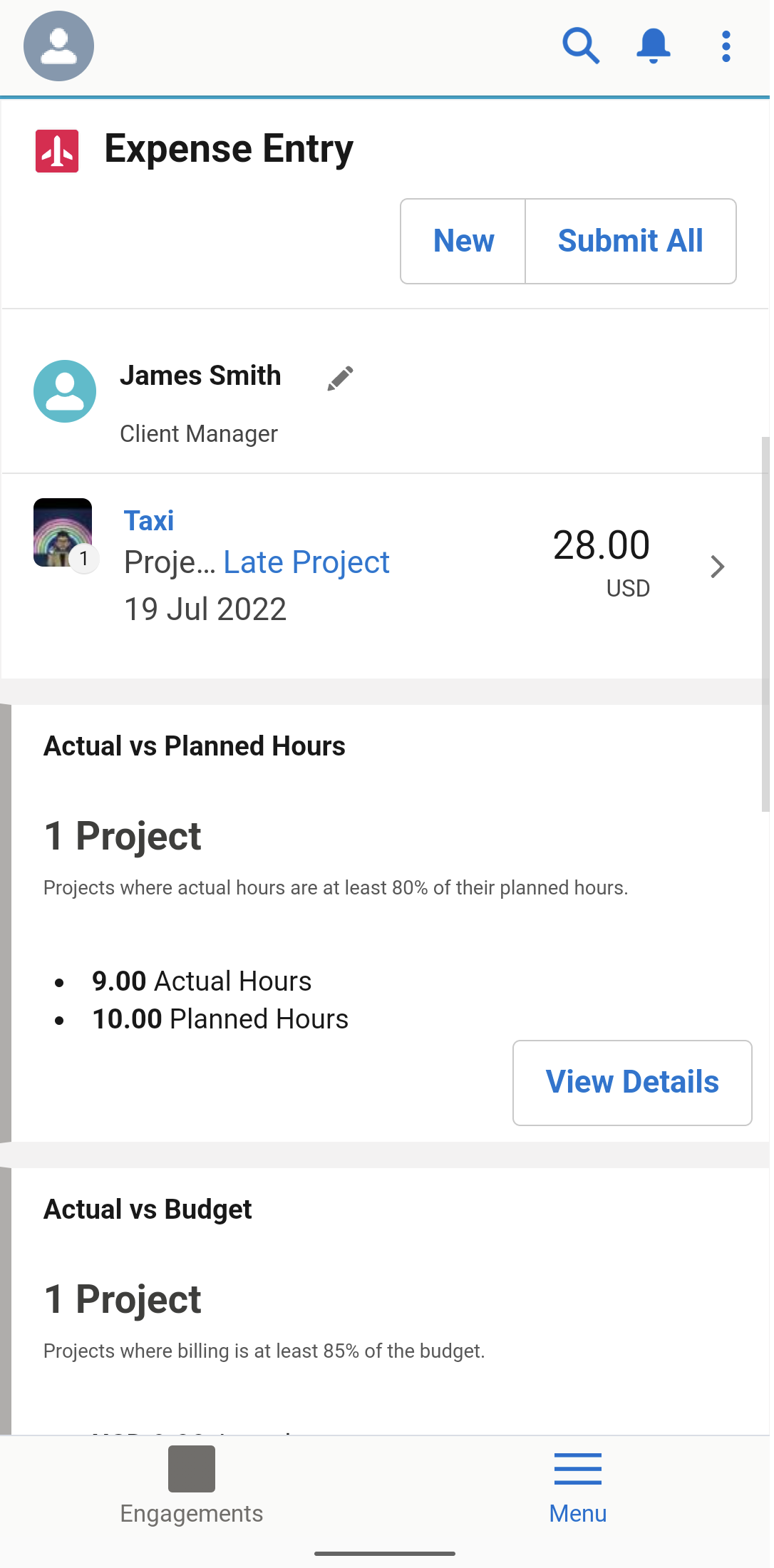Image resolution: width=774 pixels, height=1568 pixels.
Task: Click the right-side vertical scrollbar
Action: coord(765,624)
